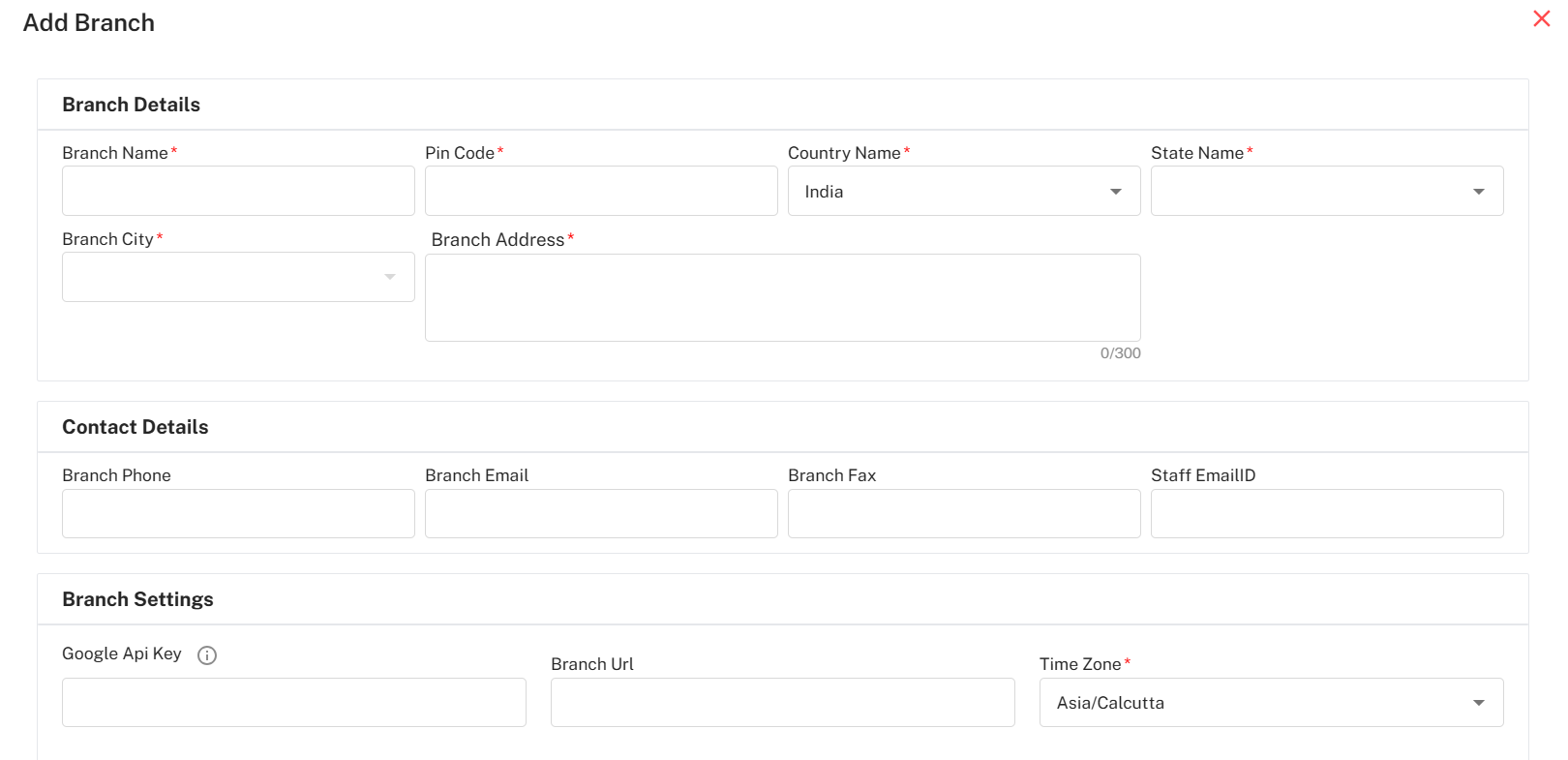Click the Branch Settings section header
1568x760 pixels.
(137, 599)
